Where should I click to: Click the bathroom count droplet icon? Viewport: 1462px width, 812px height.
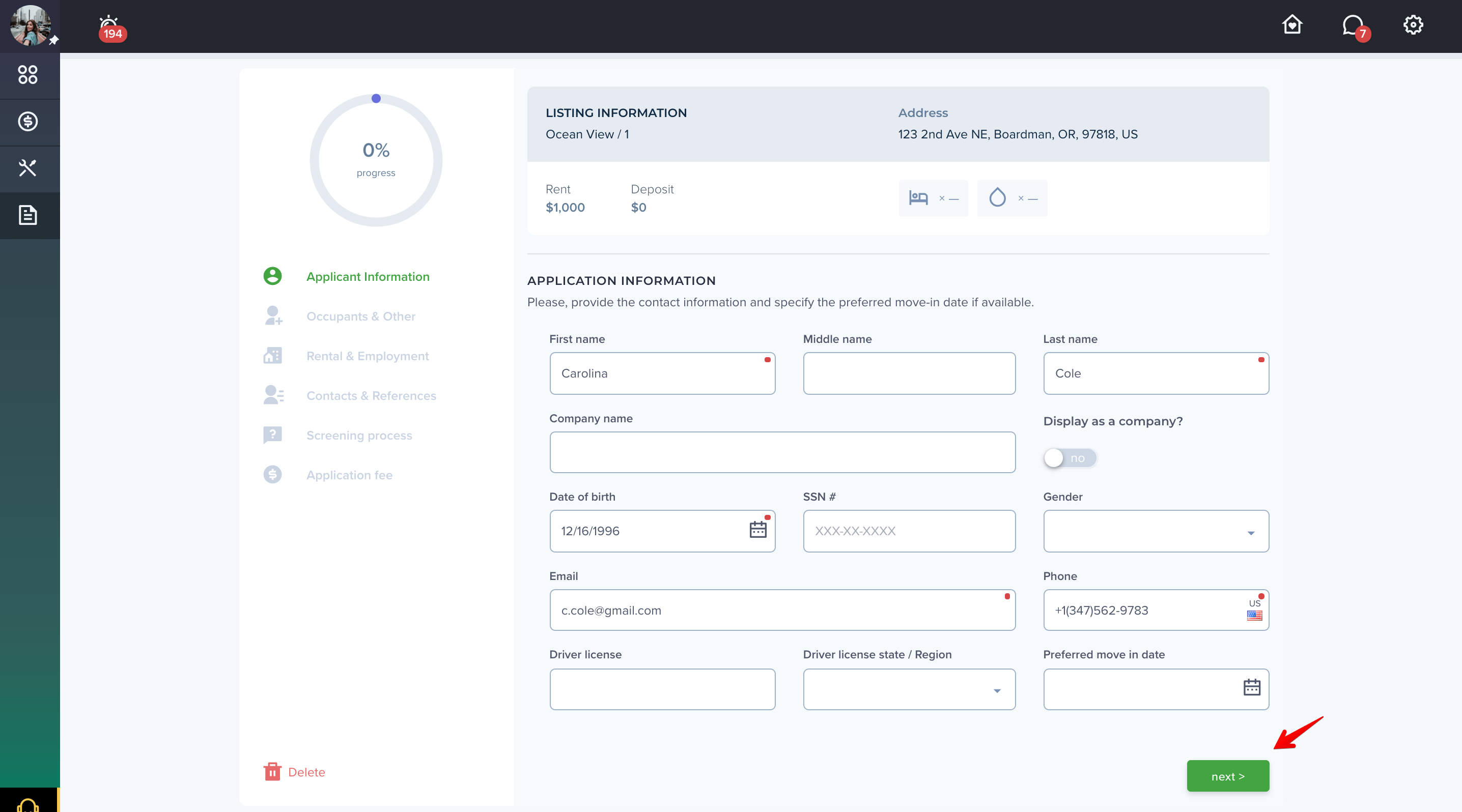(997, 198)
